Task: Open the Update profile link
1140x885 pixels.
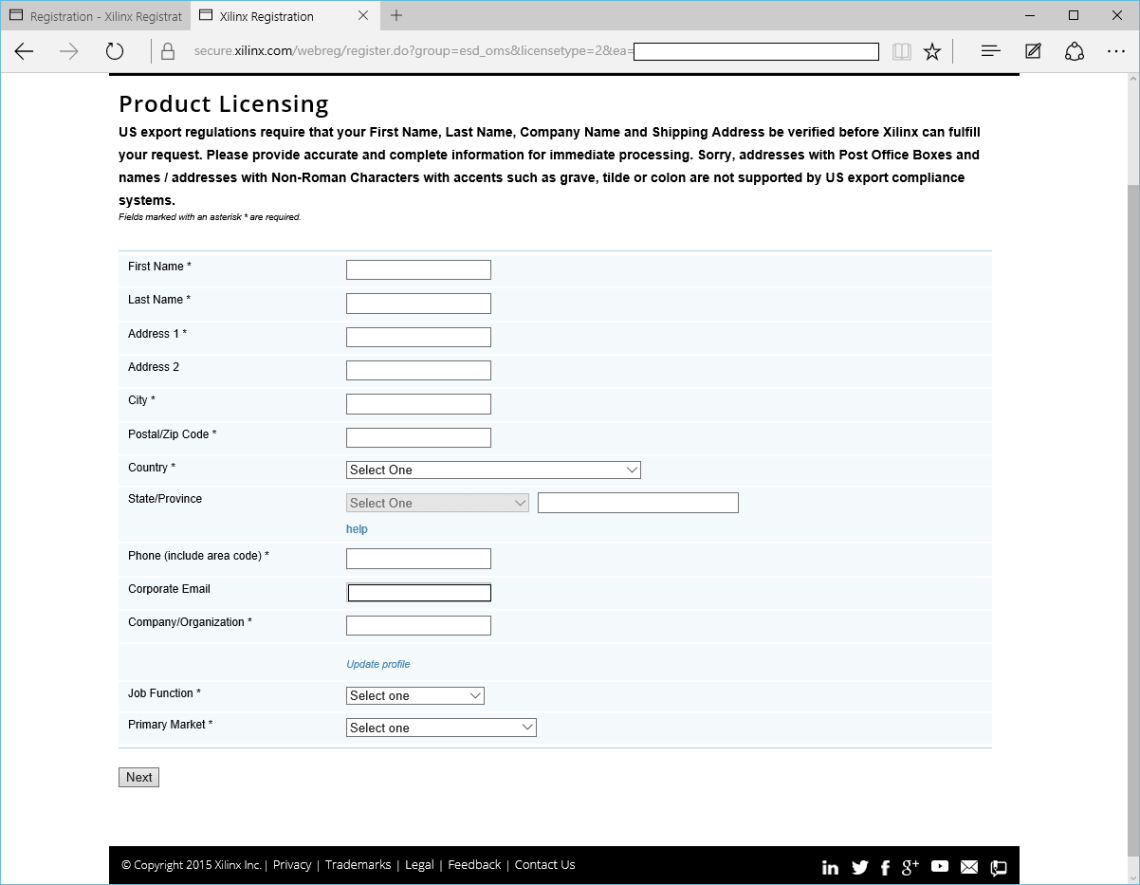Action: click(x=378, y=663)
